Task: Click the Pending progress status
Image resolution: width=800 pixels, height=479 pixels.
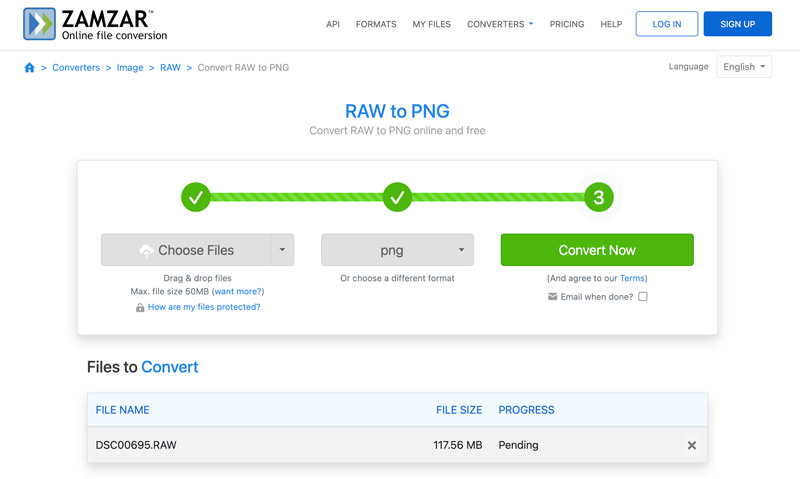Action: 518,445
